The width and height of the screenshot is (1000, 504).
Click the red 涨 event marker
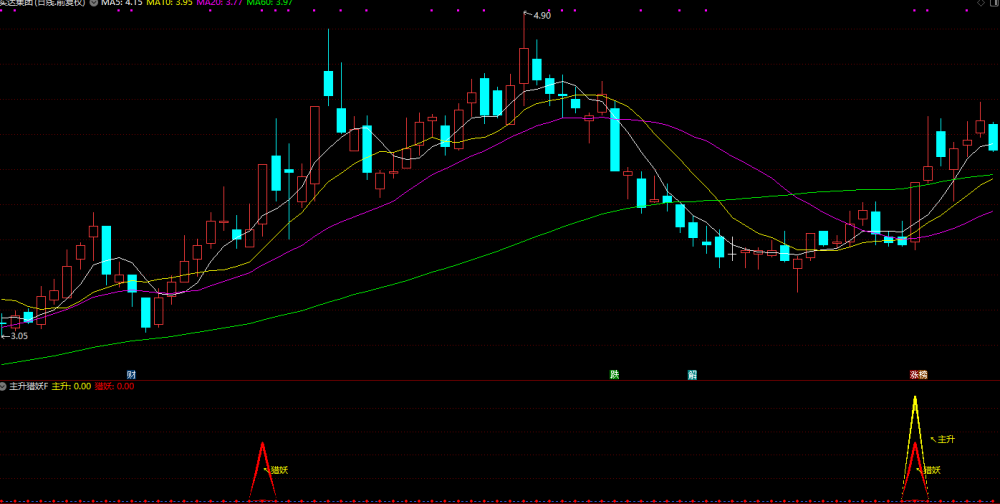click(914, 374)
